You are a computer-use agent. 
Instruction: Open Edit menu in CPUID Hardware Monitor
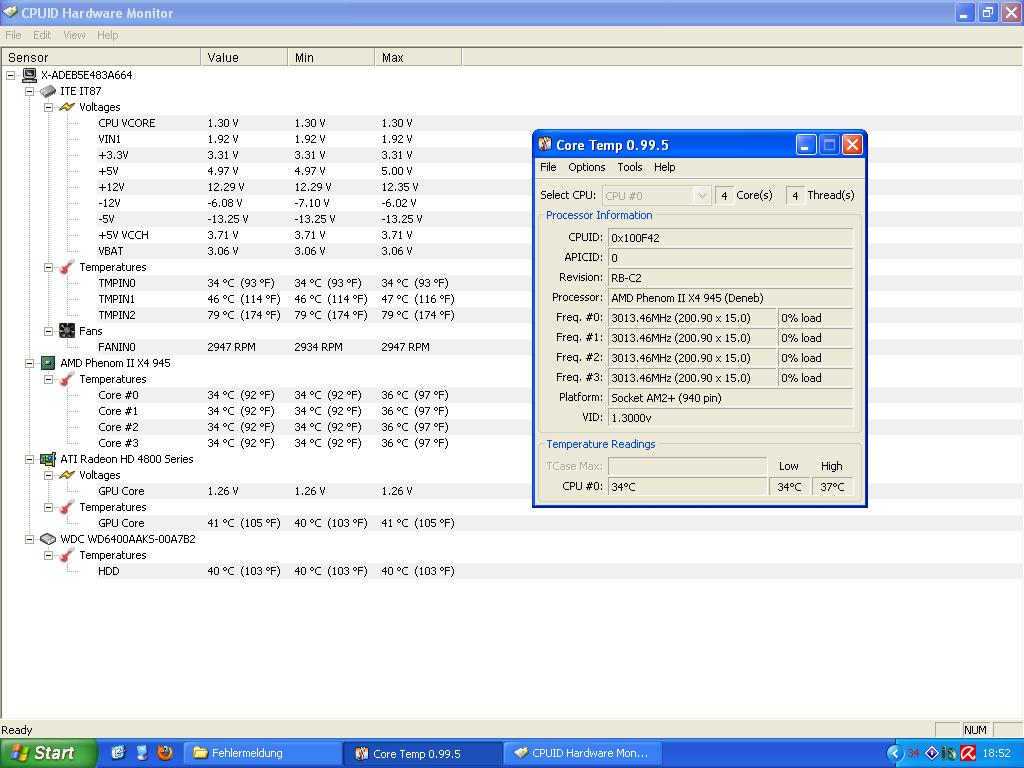point(42,35)
